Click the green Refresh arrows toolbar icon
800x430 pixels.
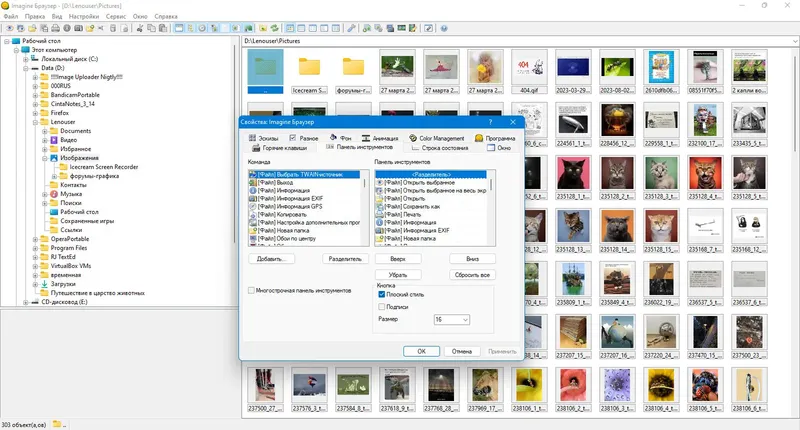[274, 28]
